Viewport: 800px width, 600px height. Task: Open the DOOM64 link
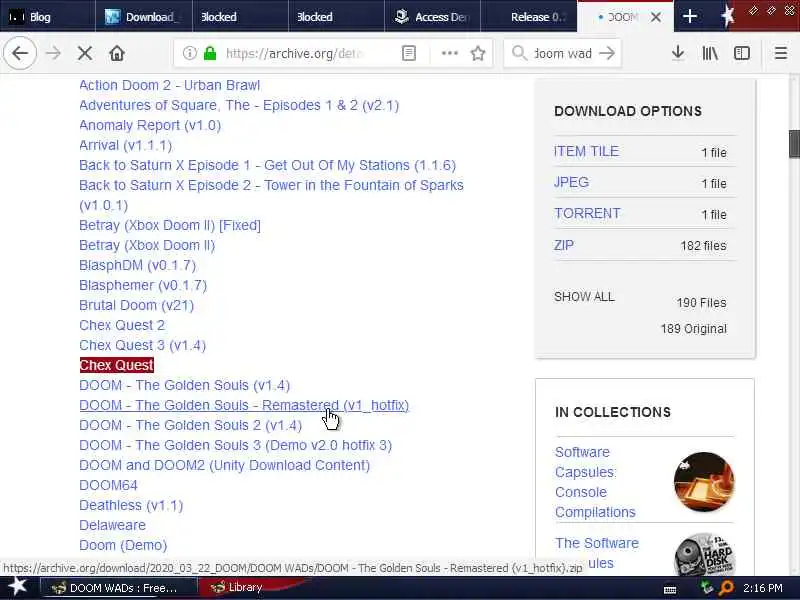[108, 485]
